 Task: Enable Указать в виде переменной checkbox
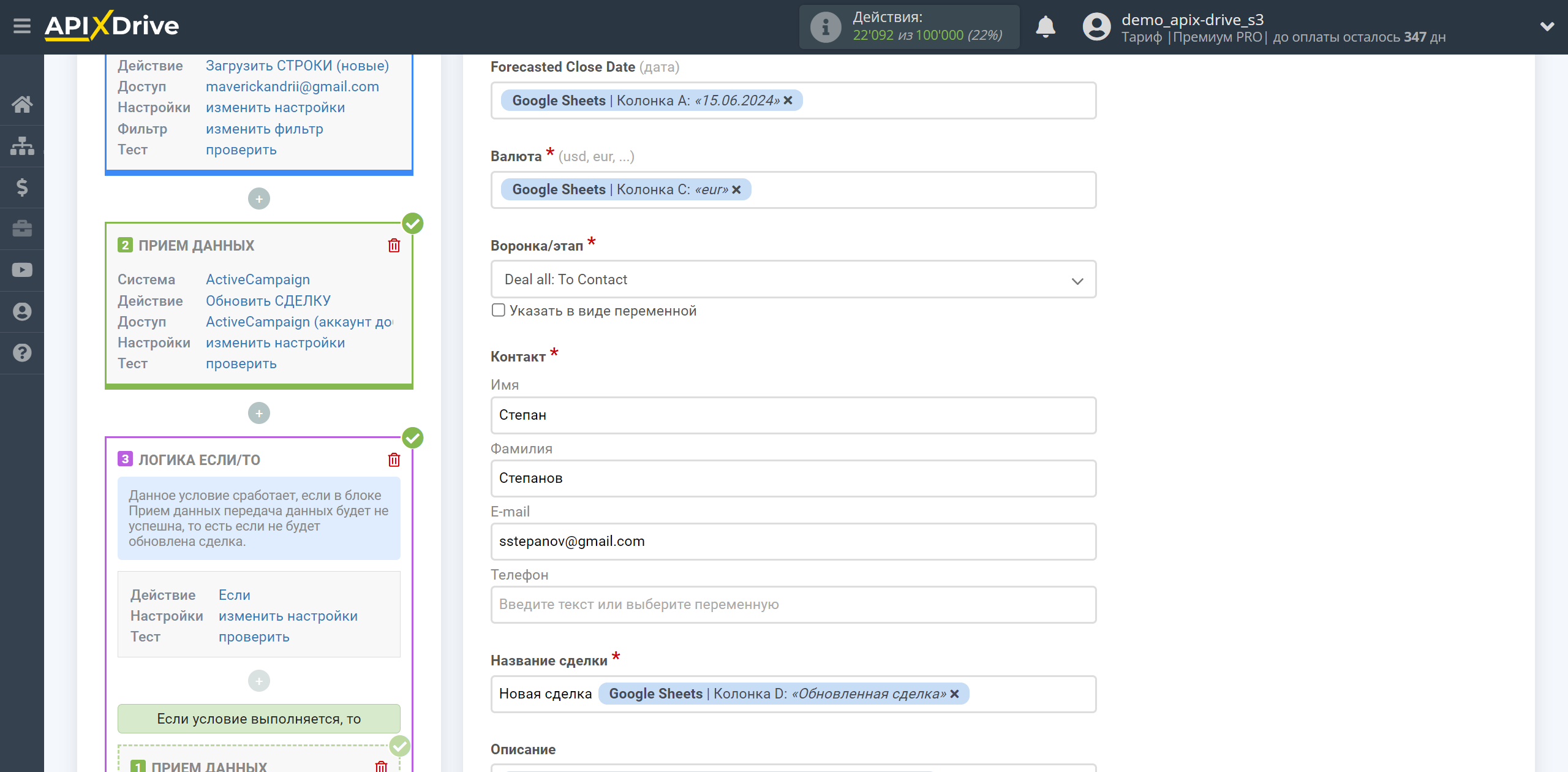(499, 310)
